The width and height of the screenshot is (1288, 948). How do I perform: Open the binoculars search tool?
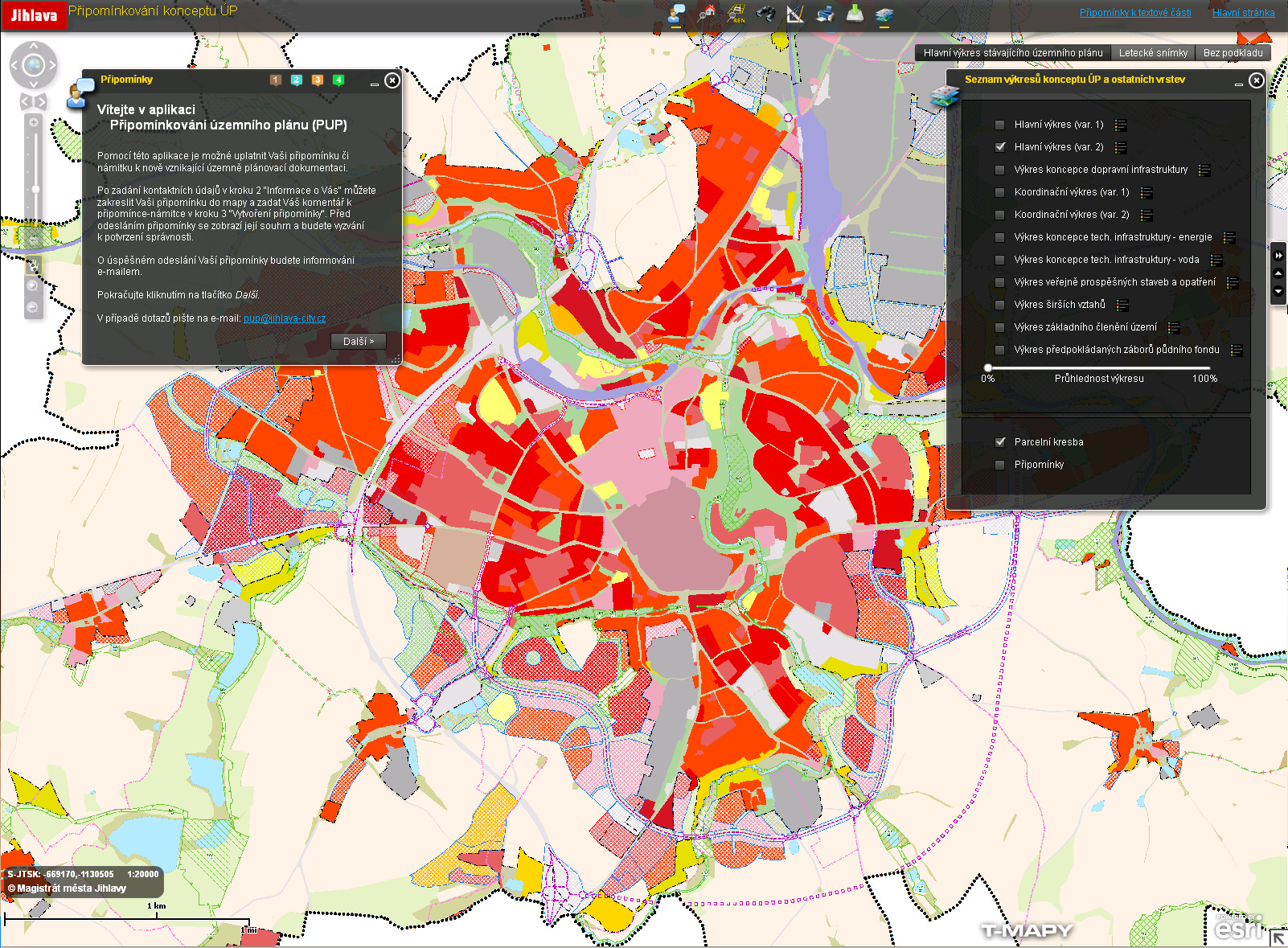coord(766,14)
